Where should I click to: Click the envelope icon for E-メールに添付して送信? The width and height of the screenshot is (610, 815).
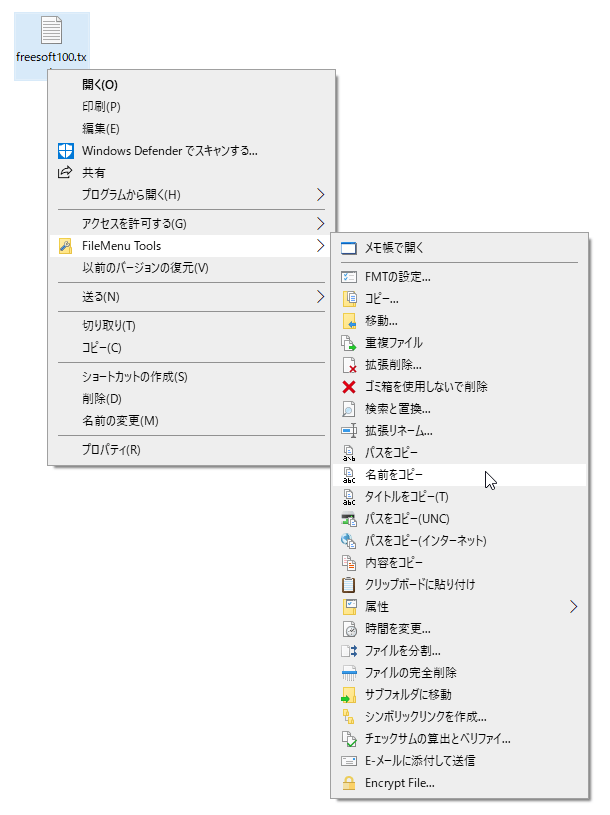[x=347, y=761]
